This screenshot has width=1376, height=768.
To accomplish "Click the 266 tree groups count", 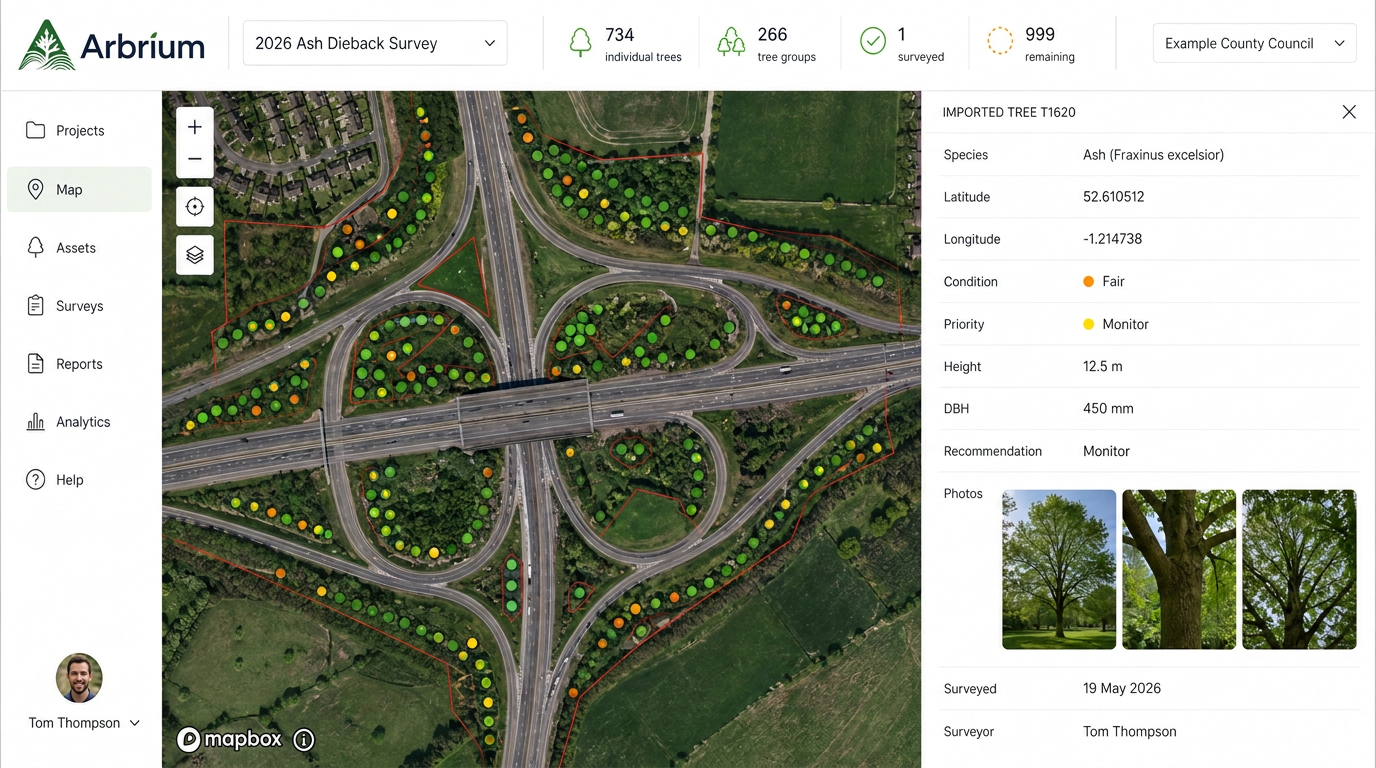I will (x=772, y=35).
